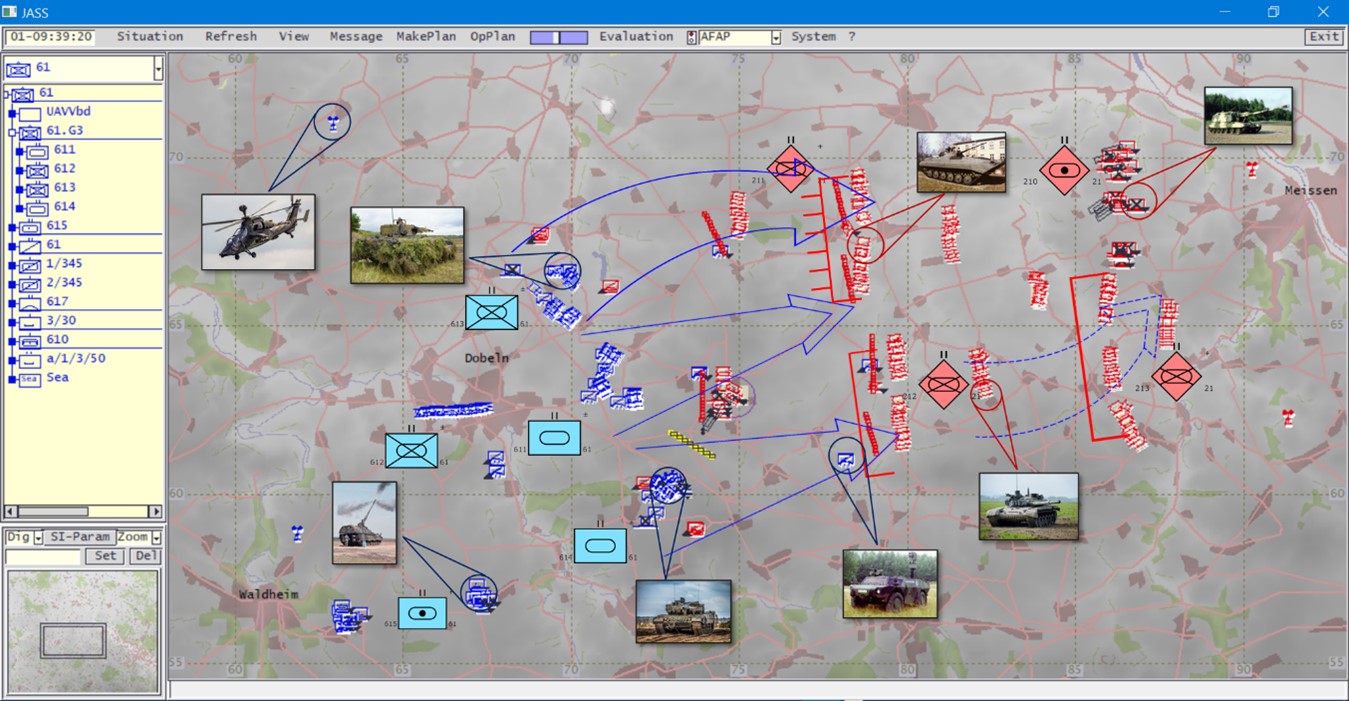Screen dimensions: 1349x701
Task: Select the red 212 enemy unit diamond
Action: tap(943, 383)
